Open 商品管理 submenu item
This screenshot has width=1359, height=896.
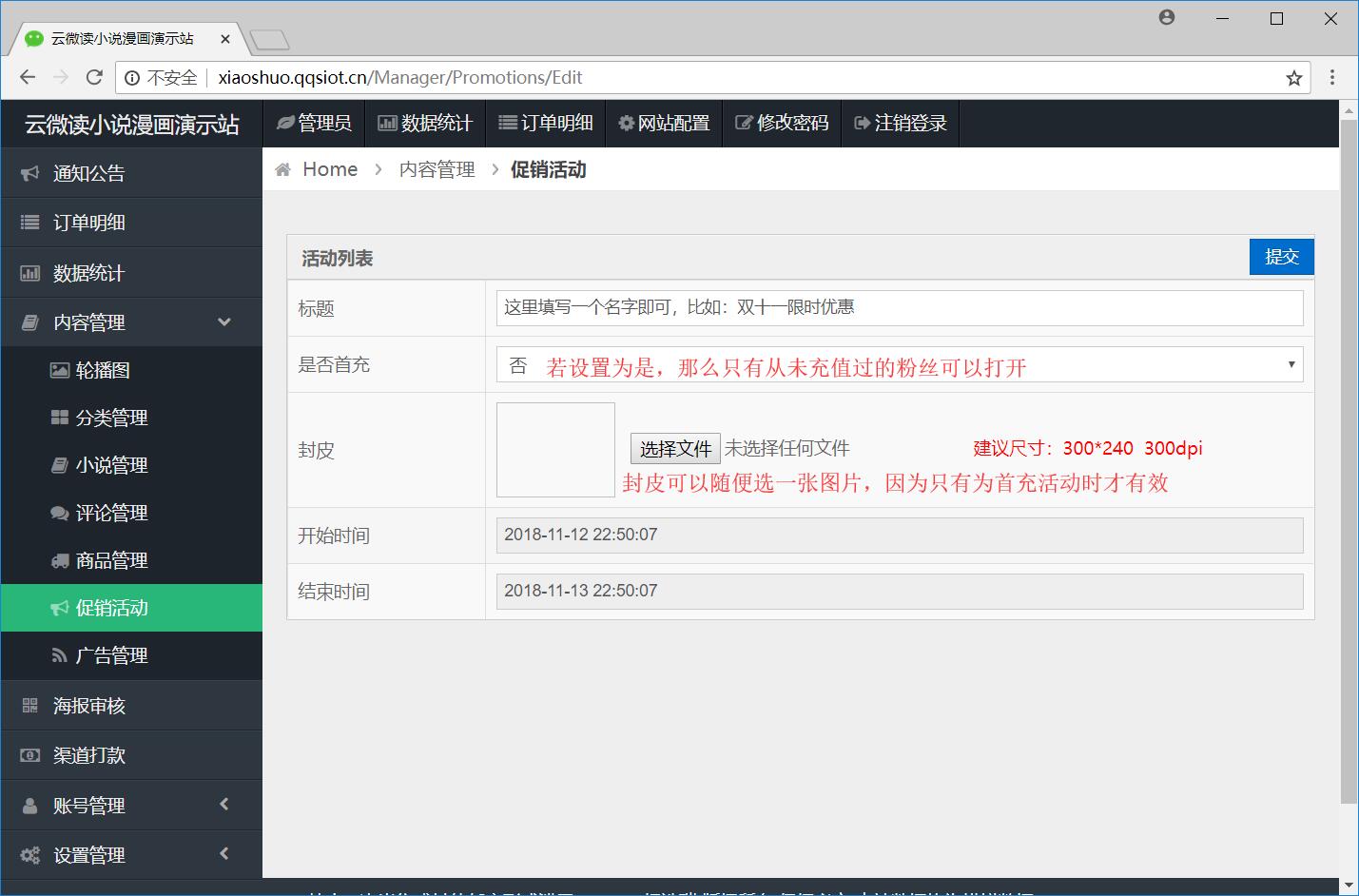point(131,560)
